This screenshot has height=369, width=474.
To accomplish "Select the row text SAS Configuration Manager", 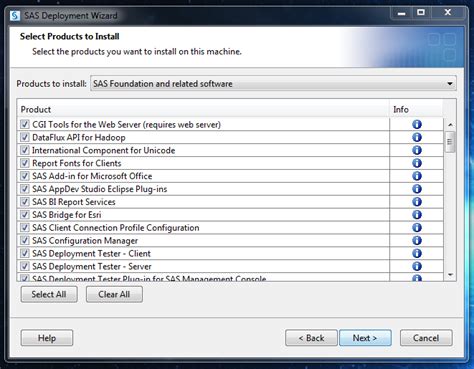I will [85, 240].
